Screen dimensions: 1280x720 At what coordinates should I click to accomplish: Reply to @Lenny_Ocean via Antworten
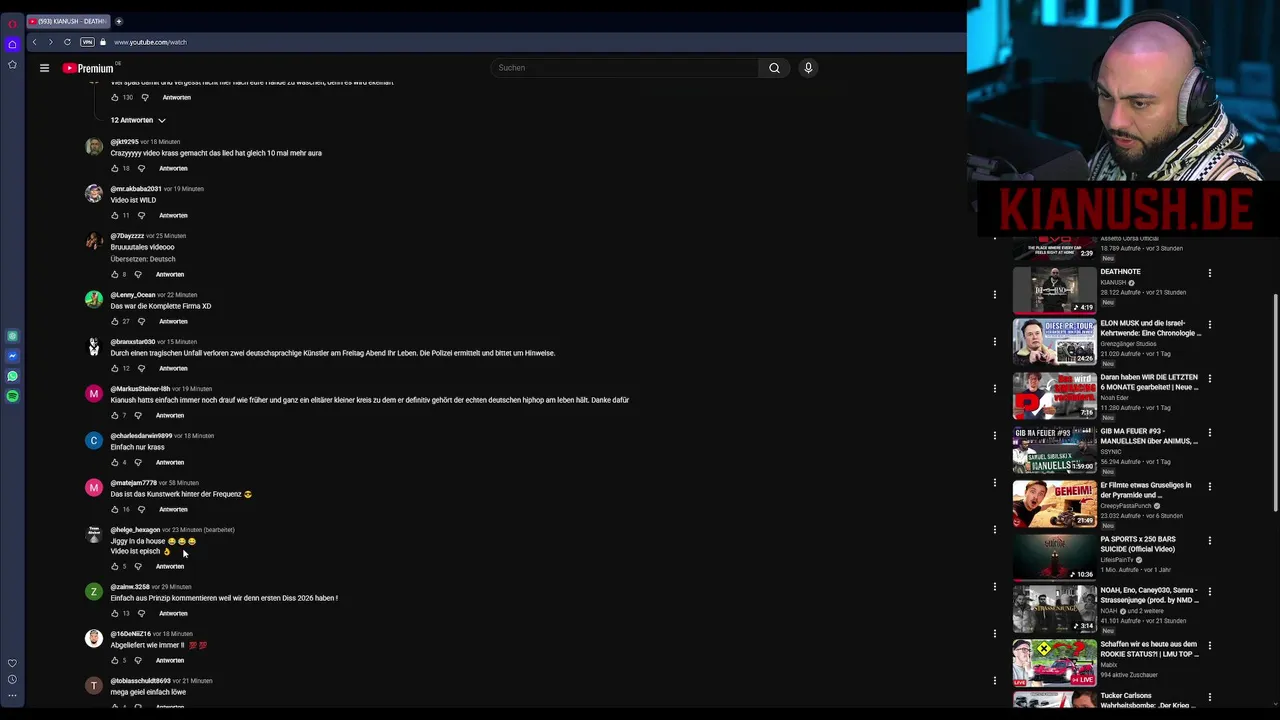[173, 321]
